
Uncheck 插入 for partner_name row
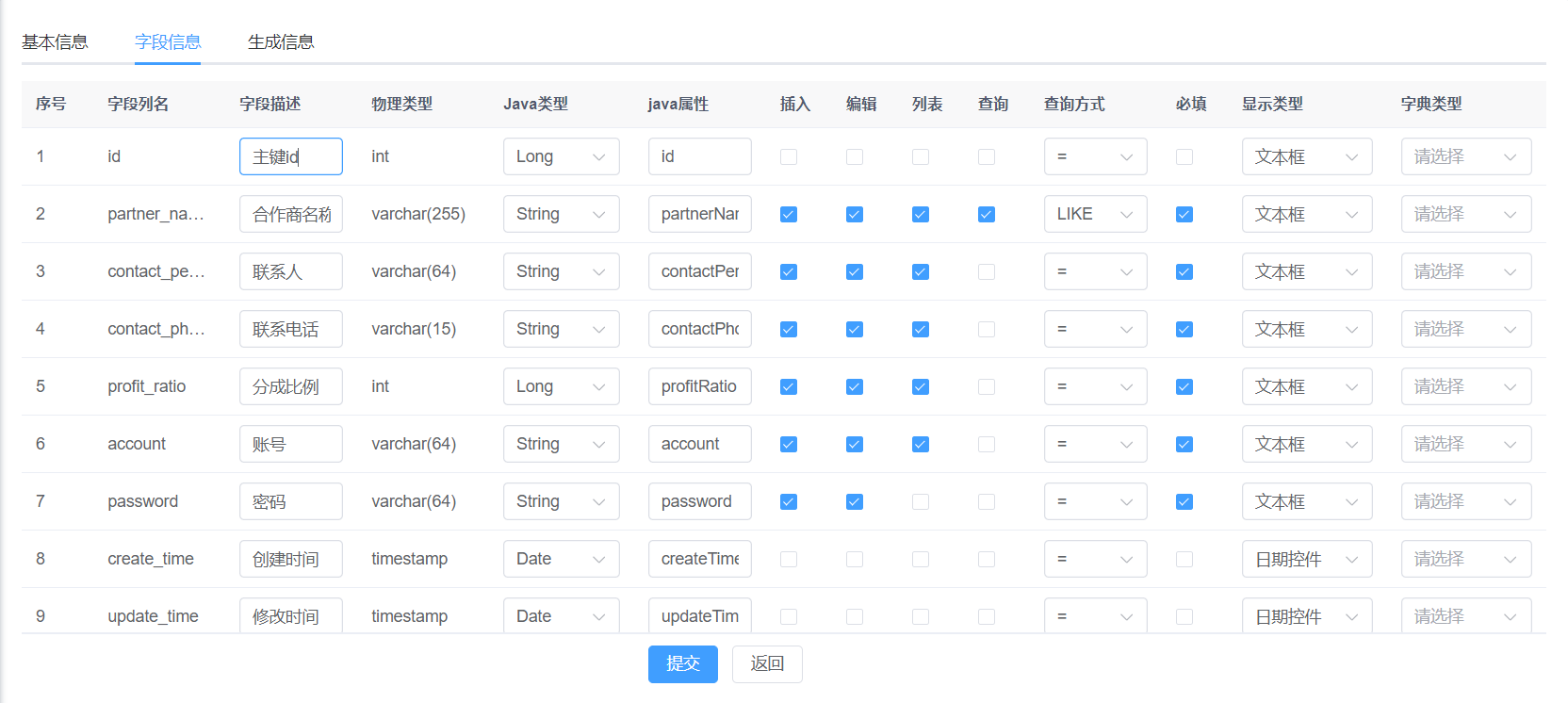coord(789,214)
